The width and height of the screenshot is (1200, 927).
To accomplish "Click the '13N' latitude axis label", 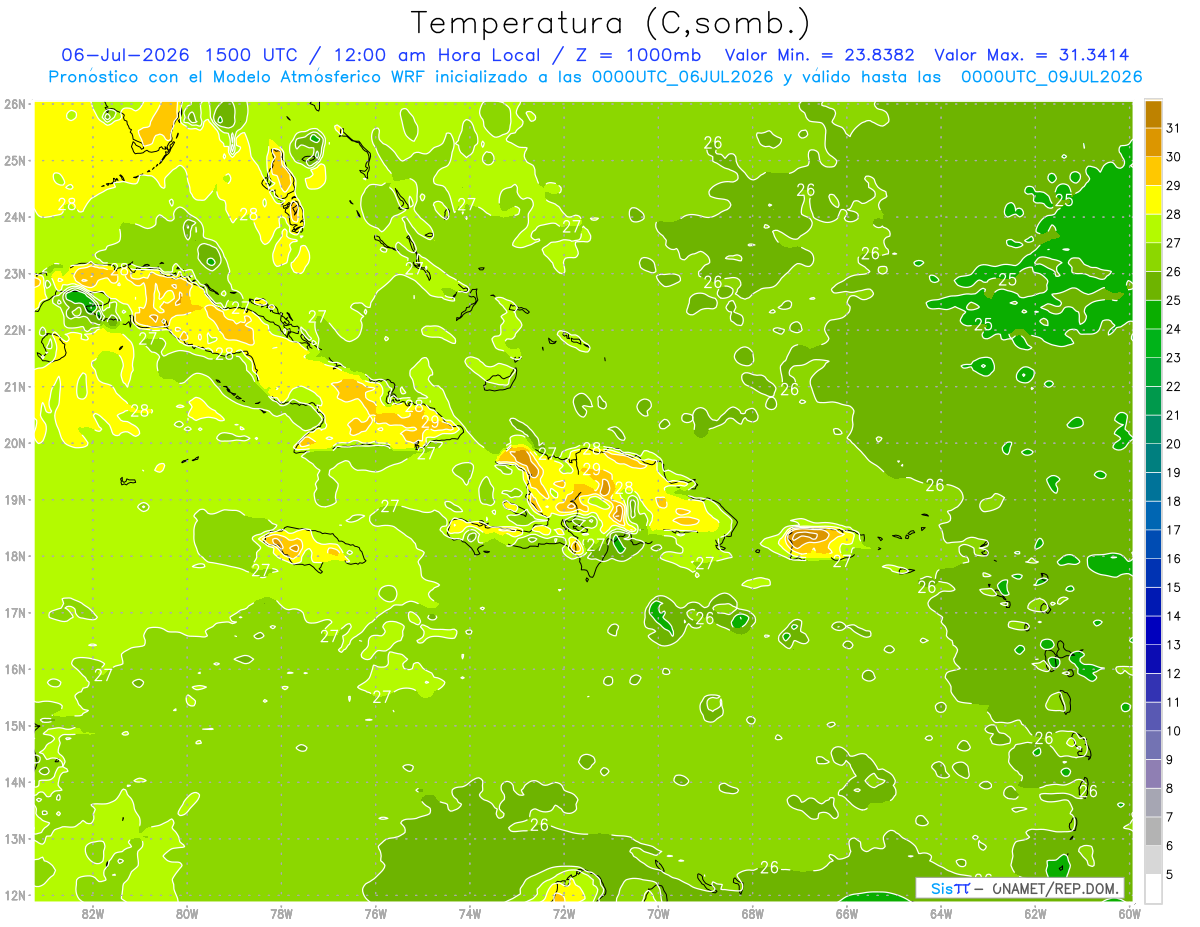I will [x=14, y=838].
